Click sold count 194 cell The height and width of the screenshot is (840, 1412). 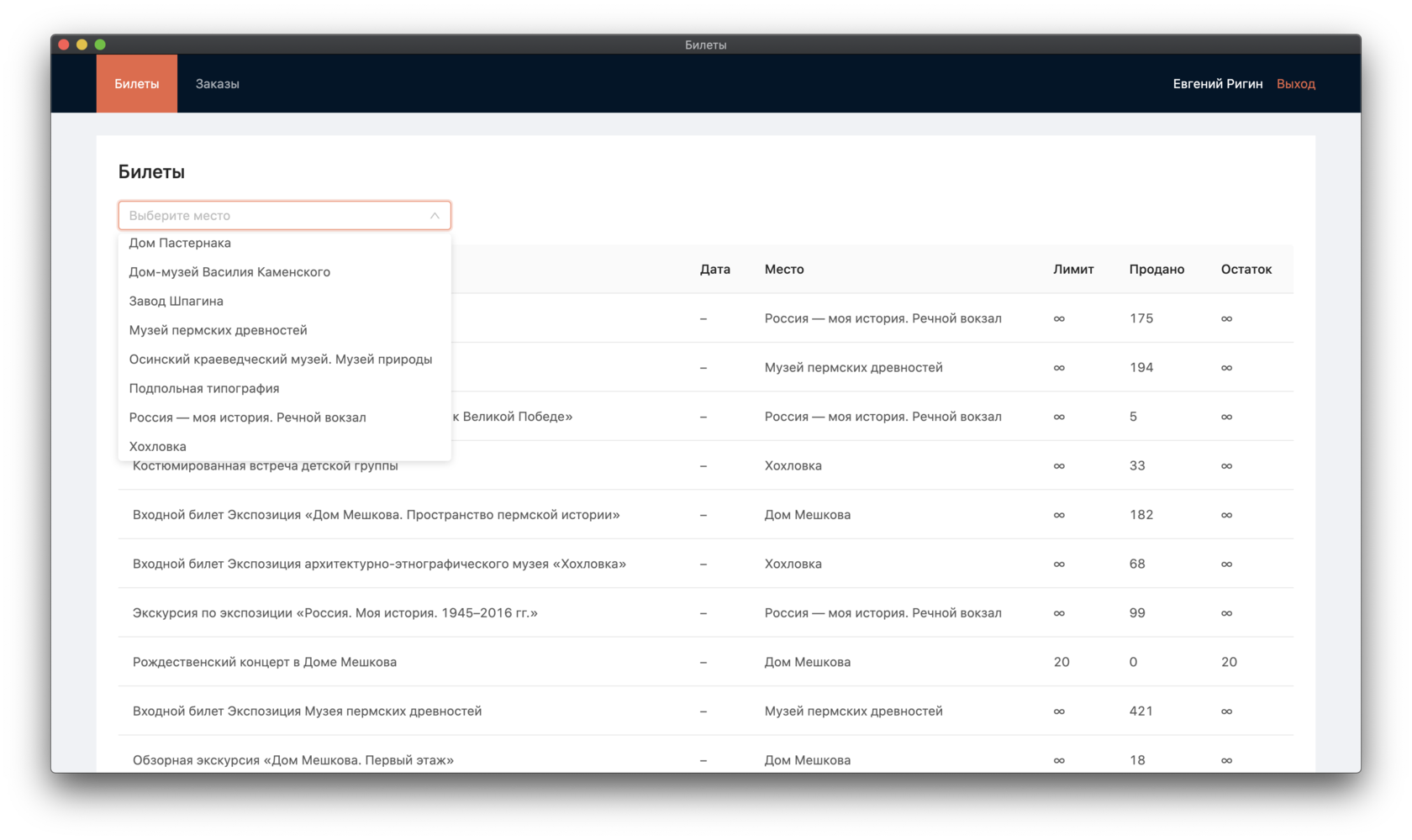(1141, 368)
